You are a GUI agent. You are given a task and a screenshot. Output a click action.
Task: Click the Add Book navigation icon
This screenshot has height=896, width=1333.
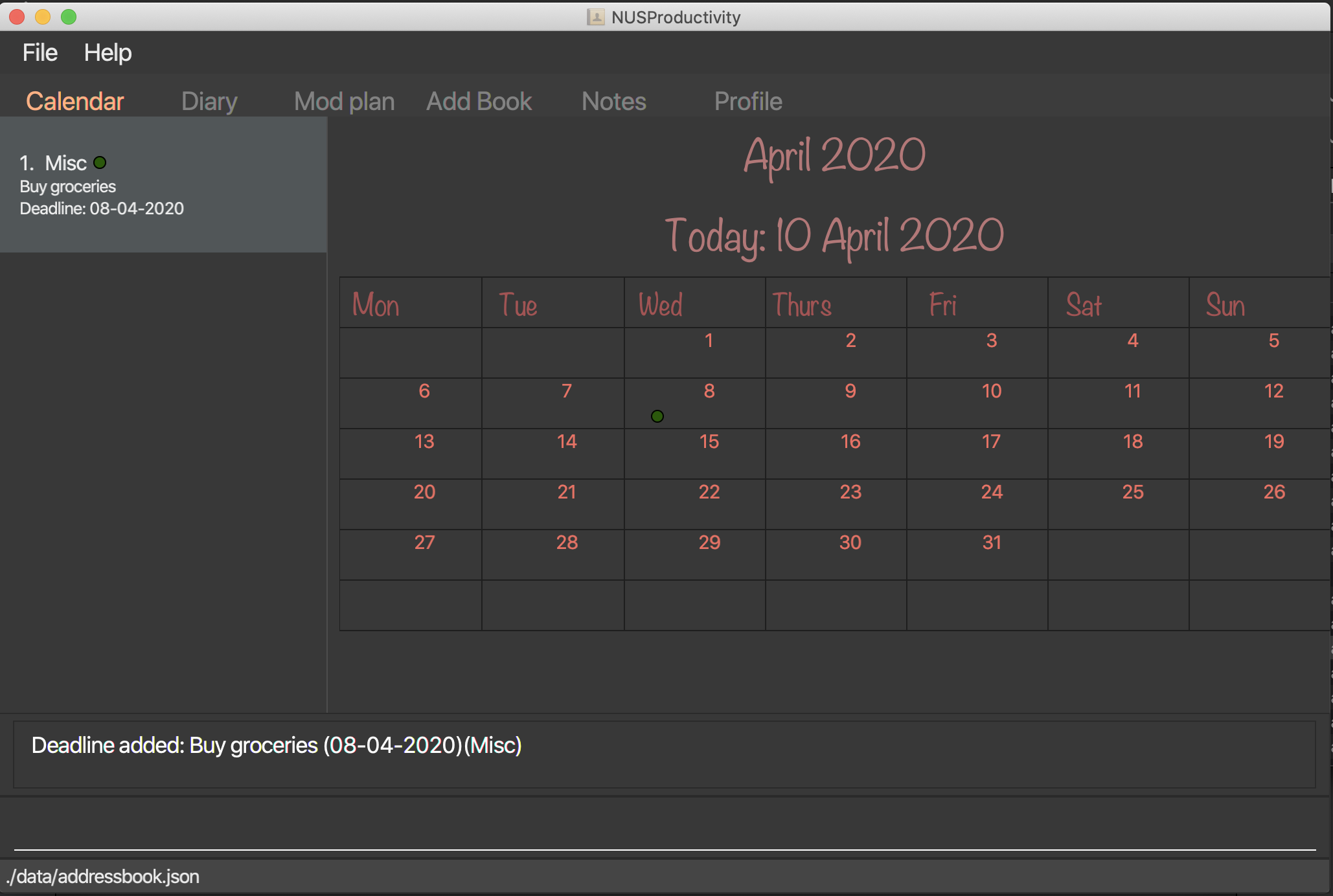(478, 100)
